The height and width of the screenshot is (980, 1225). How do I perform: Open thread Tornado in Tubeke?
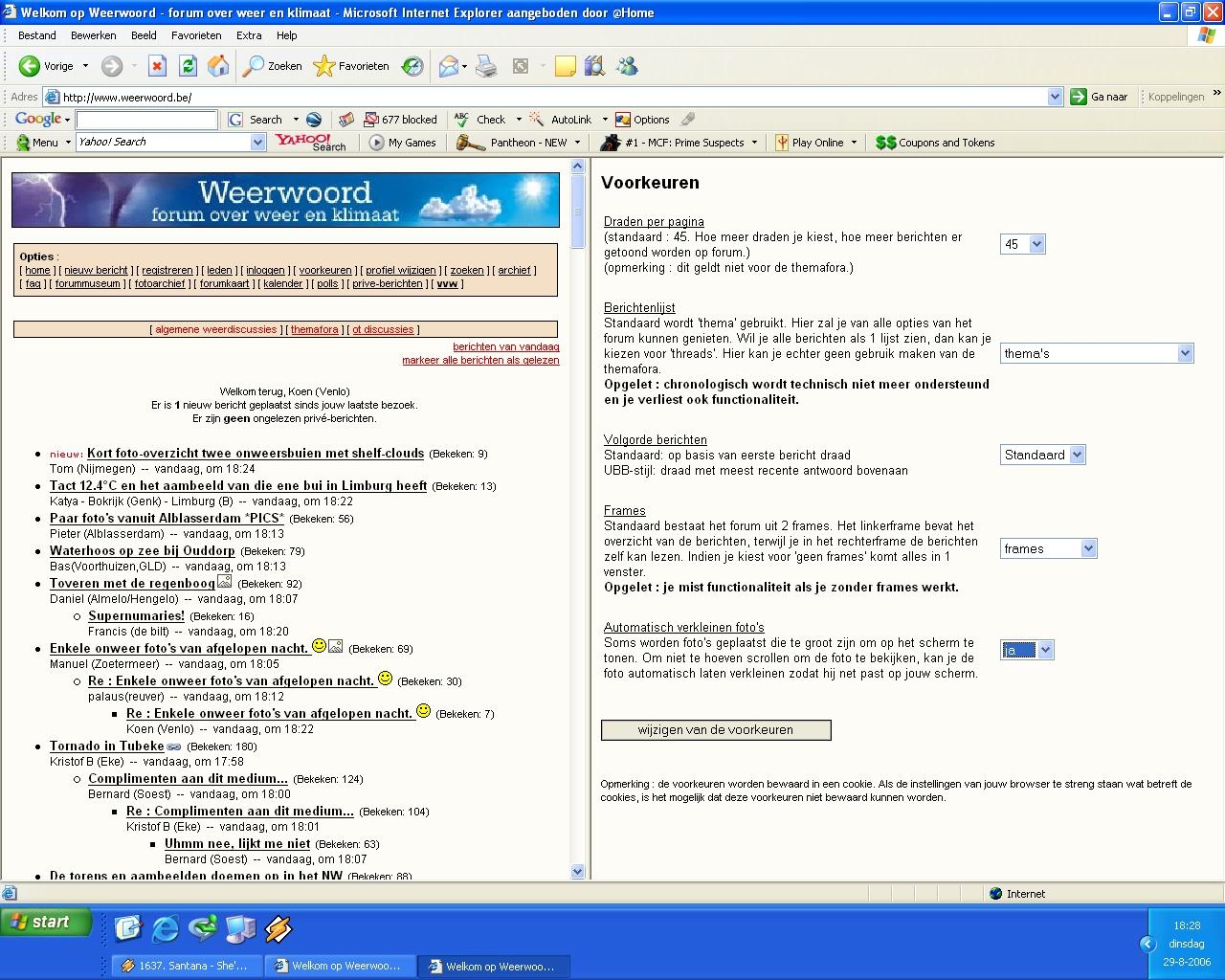107,746
